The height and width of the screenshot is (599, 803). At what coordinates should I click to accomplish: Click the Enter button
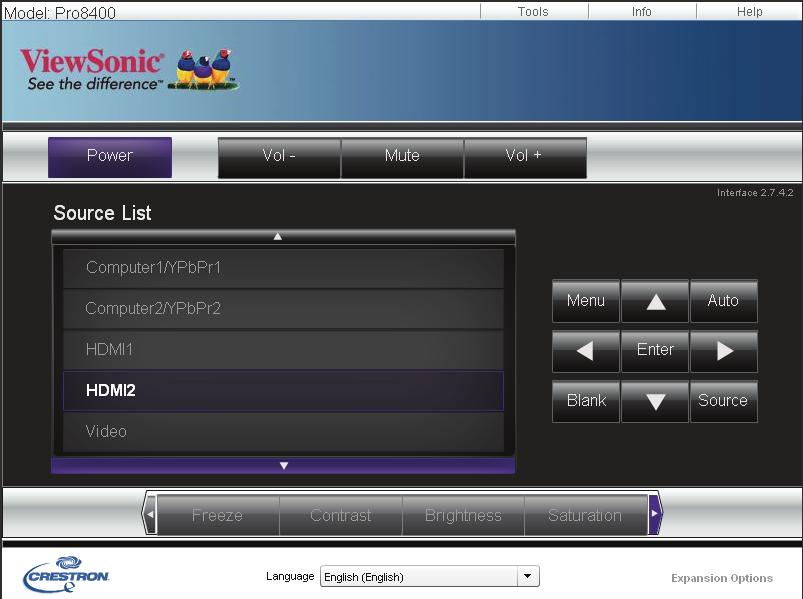654,351
